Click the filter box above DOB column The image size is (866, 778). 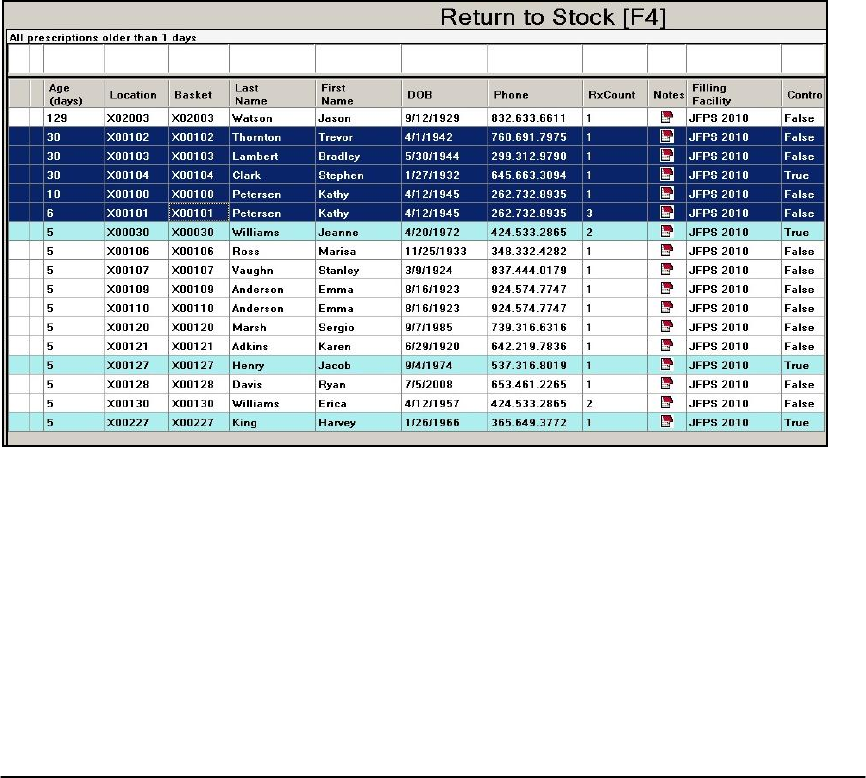coord(445,59)
